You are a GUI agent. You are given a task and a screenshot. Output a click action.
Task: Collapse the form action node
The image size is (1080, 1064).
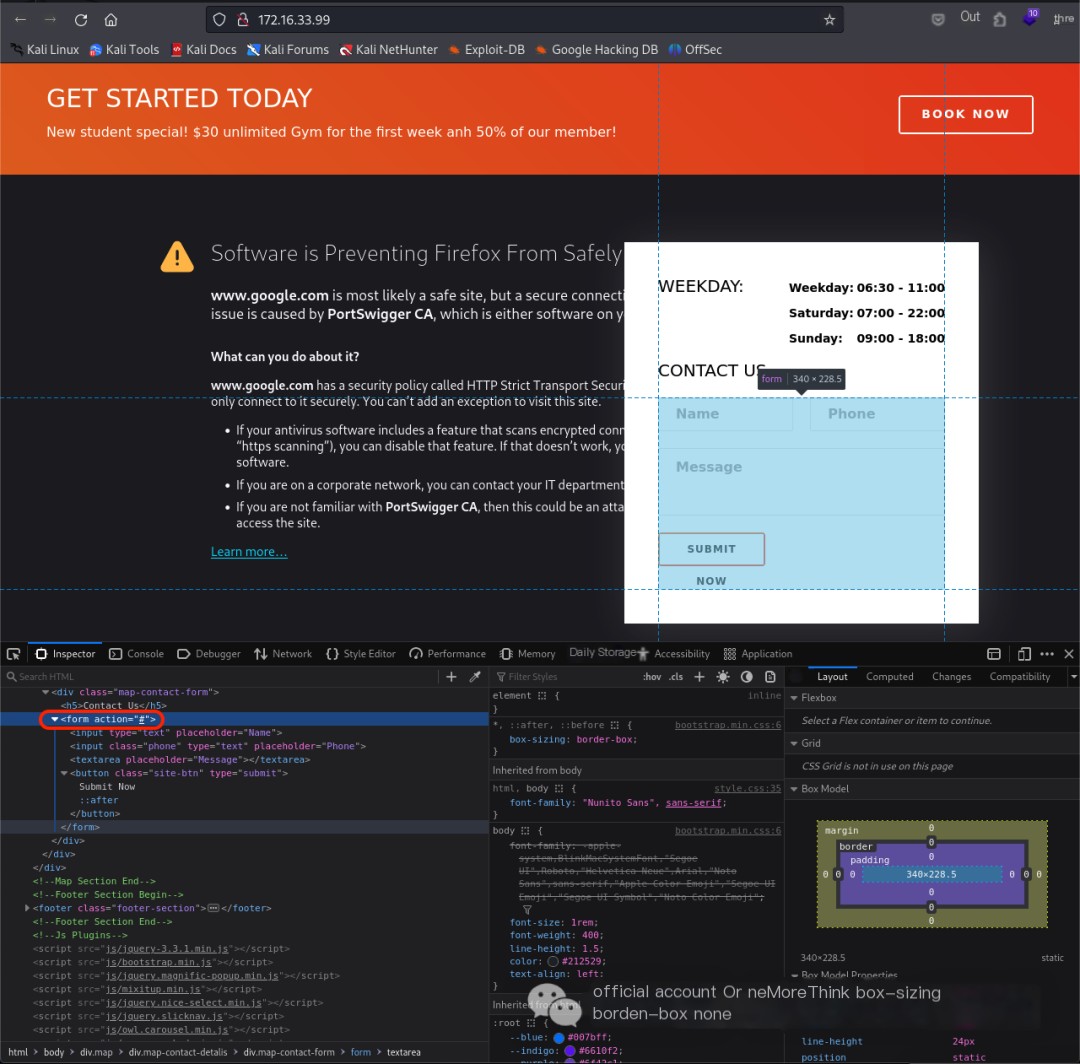coord(54,719)
